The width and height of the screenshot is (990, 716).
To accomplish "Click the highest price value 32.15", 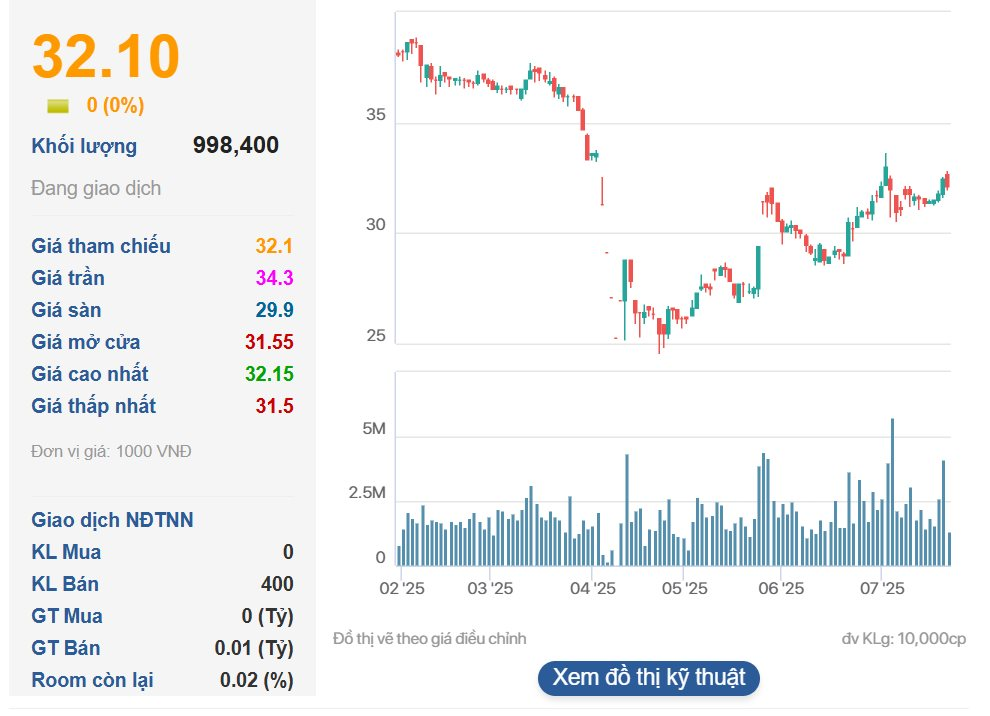I will tap(269, 374).
